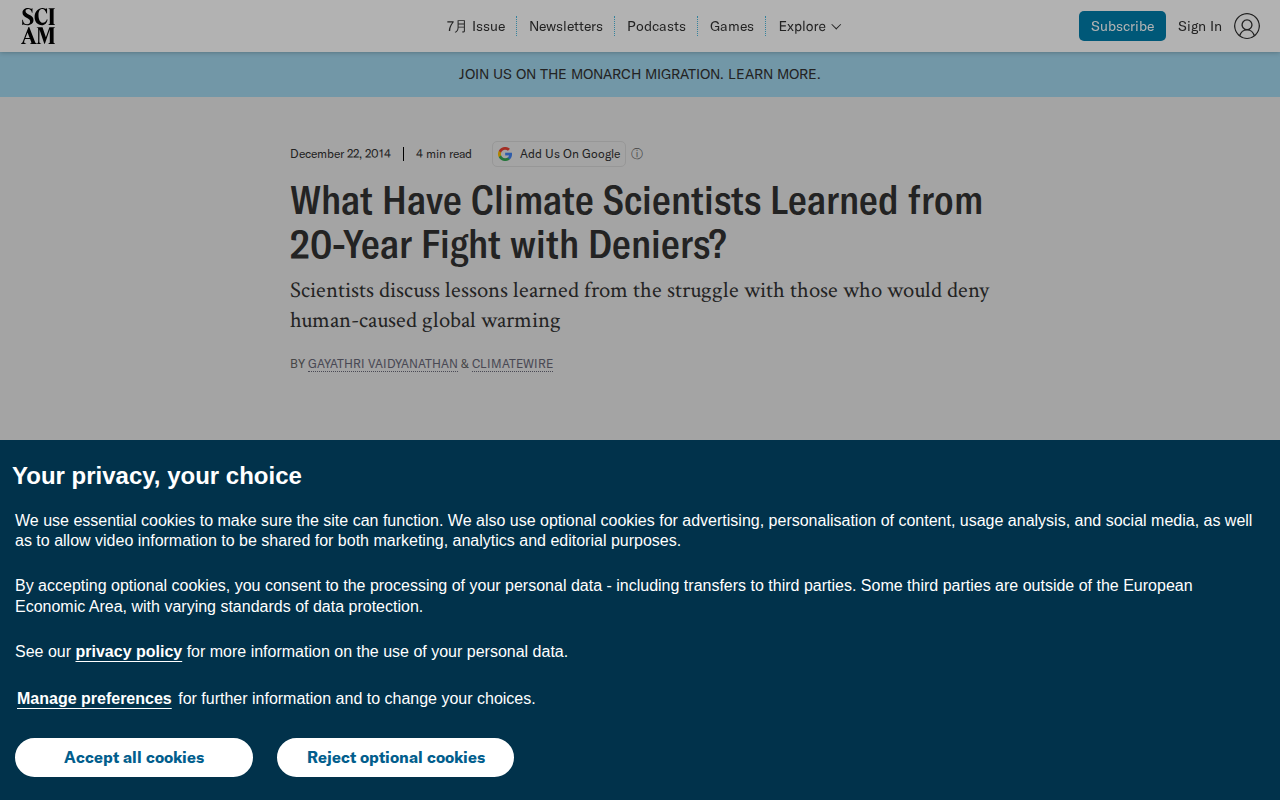The width and height of the screenshot is (1280, 800).
Task: Go to the Podcasts section
Action: [x=656, y=26]
